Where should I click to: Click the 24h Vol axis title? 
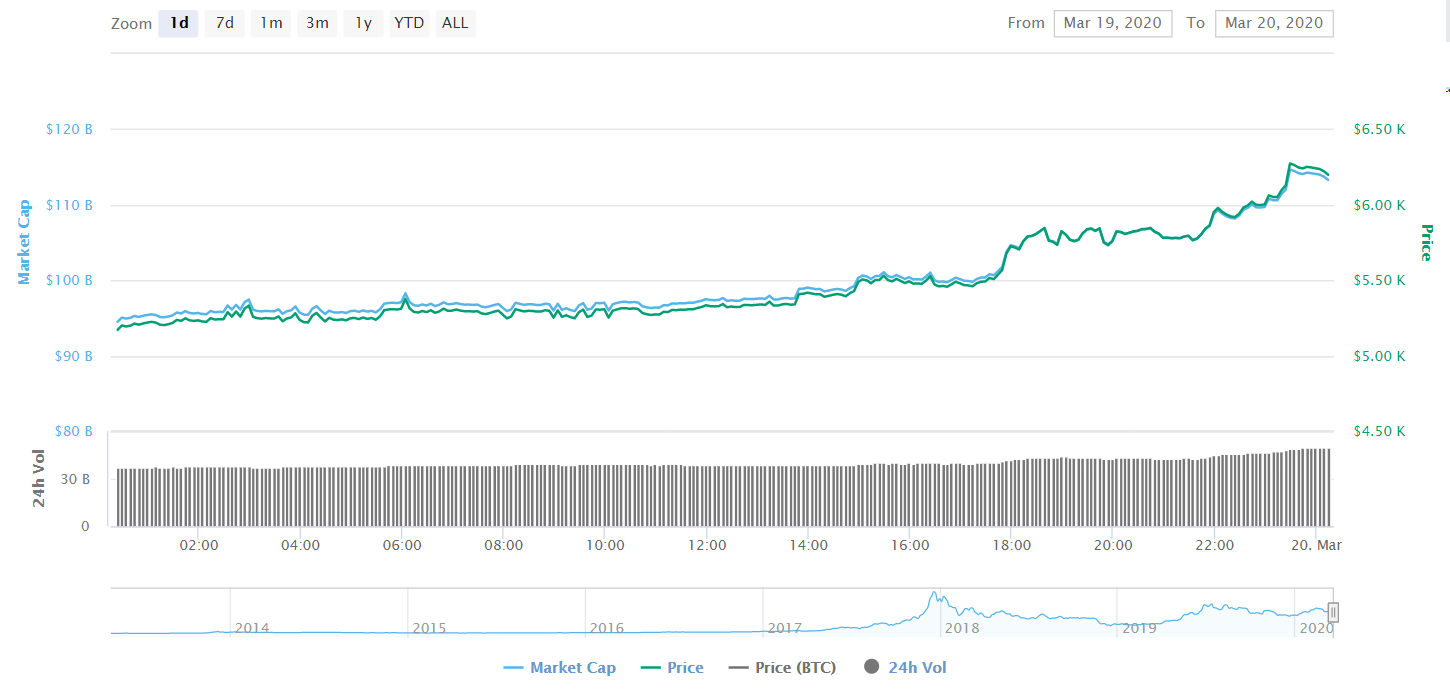point(39,478)
